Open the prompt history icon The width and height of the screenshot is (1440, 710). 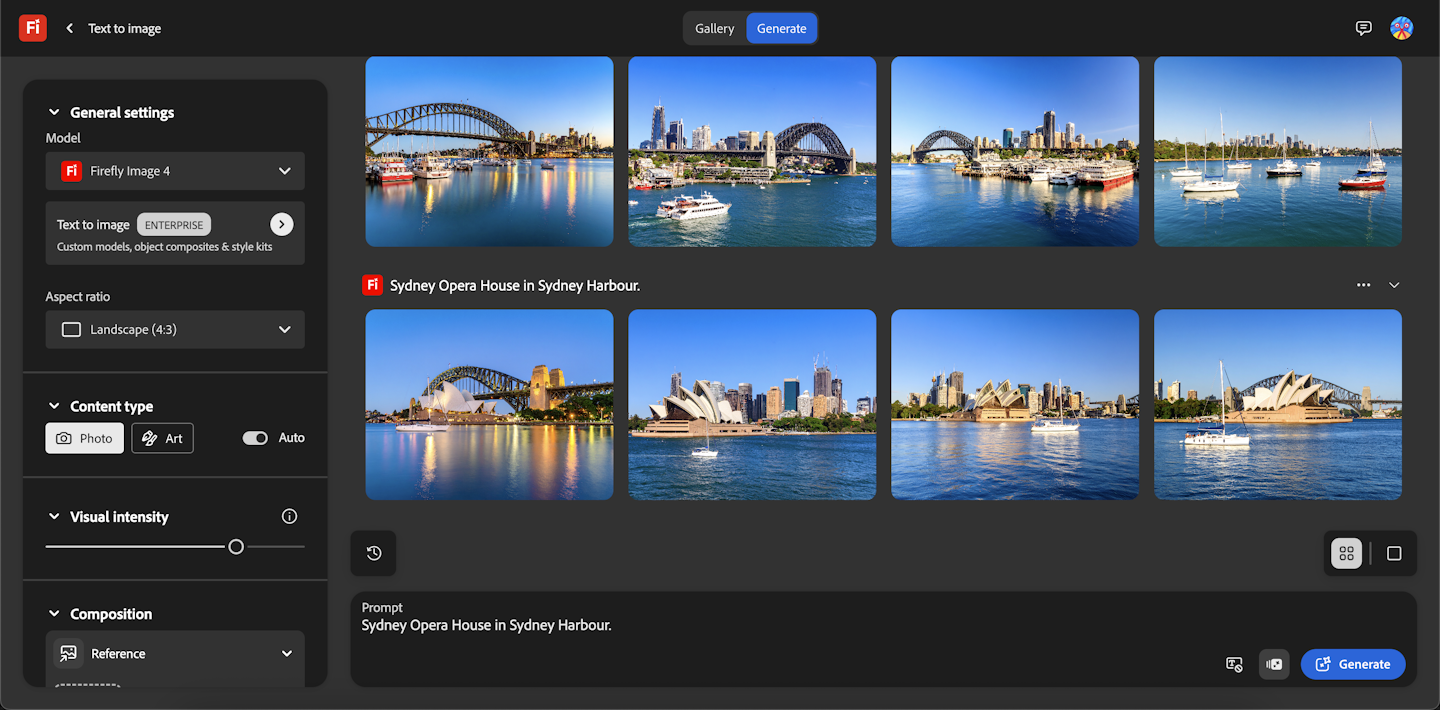374,553
